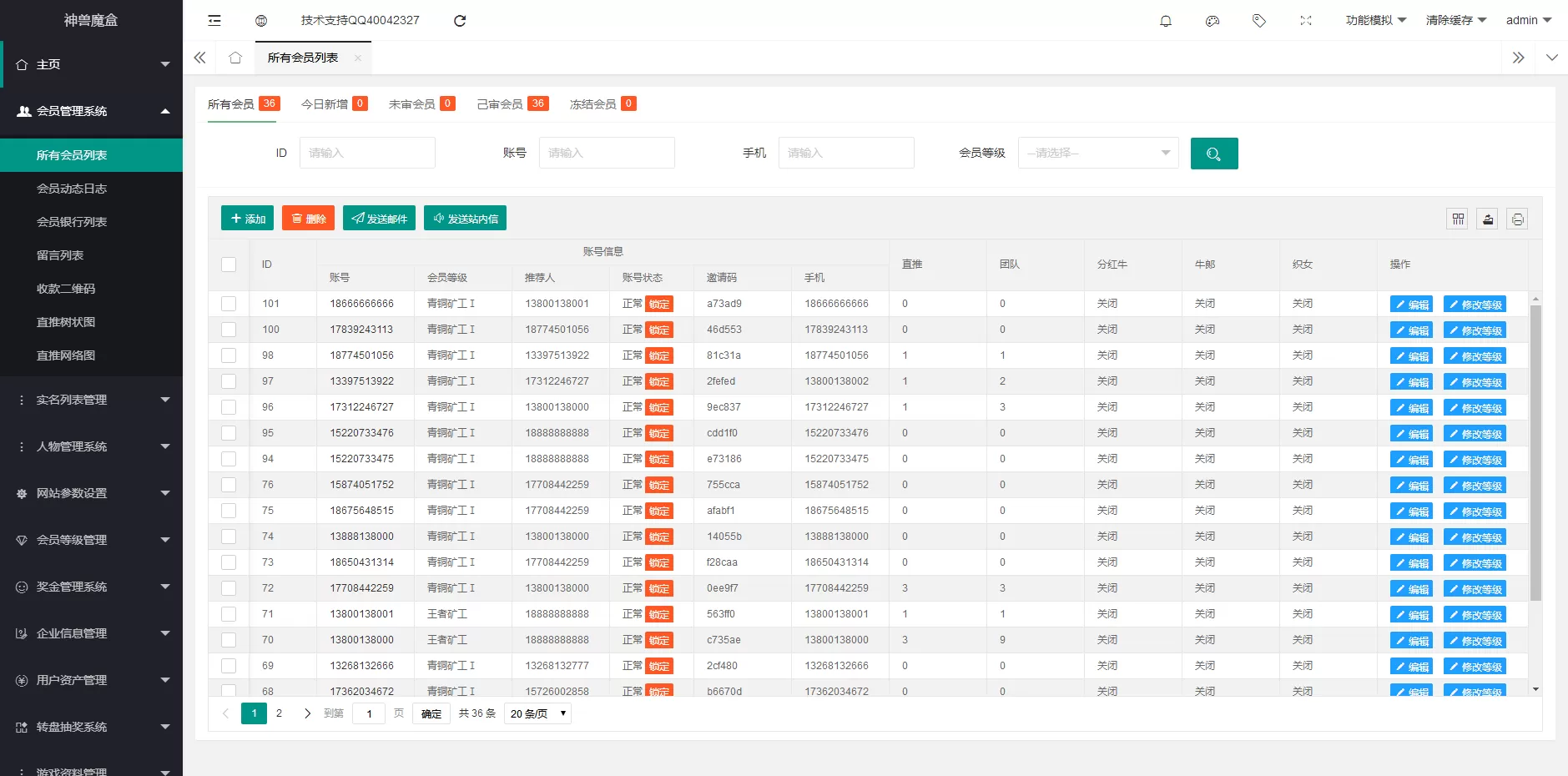
Task: Click the sidebar collapse menu icon
Action: coord(214,20)
